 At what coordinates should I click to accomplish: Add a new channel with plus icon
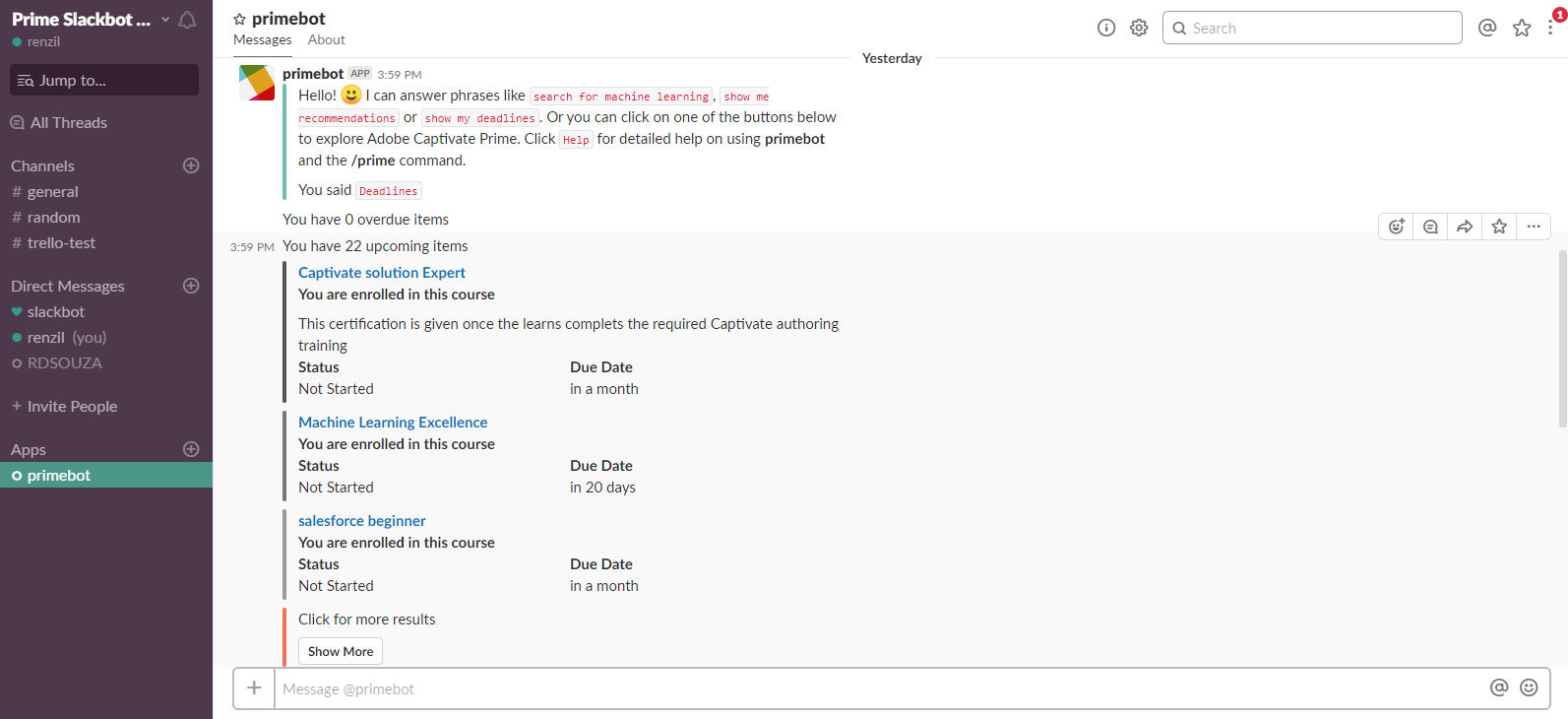[x=191, y=165]
